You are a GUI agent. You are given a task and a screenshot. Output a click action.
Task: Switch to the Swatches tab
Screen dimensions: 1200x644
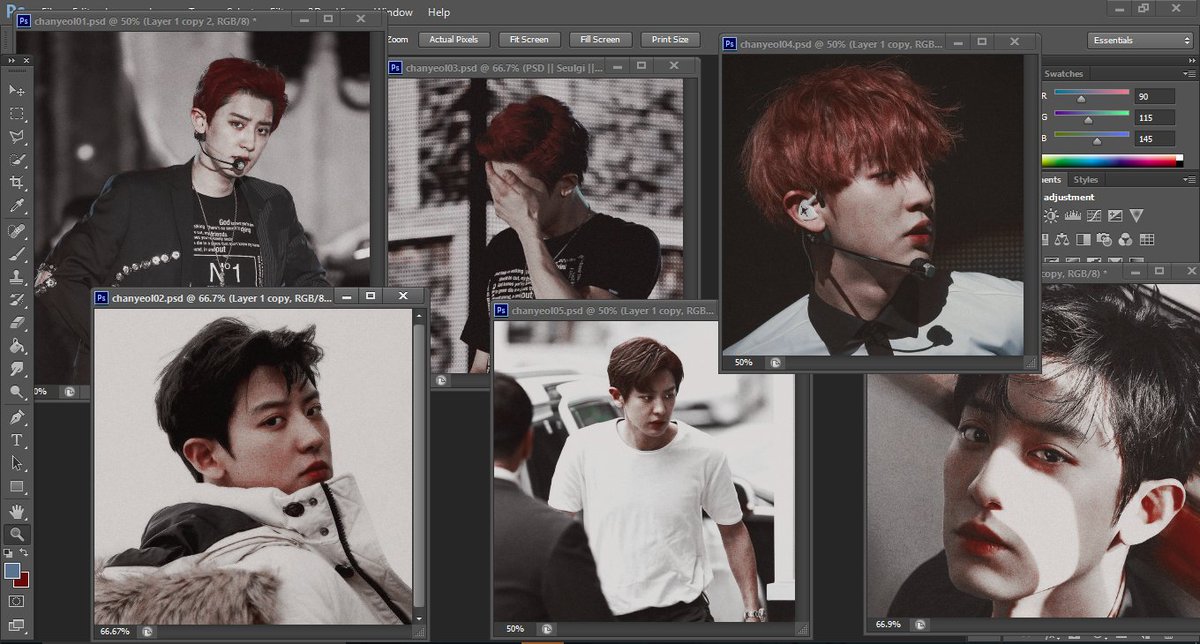1063,74
